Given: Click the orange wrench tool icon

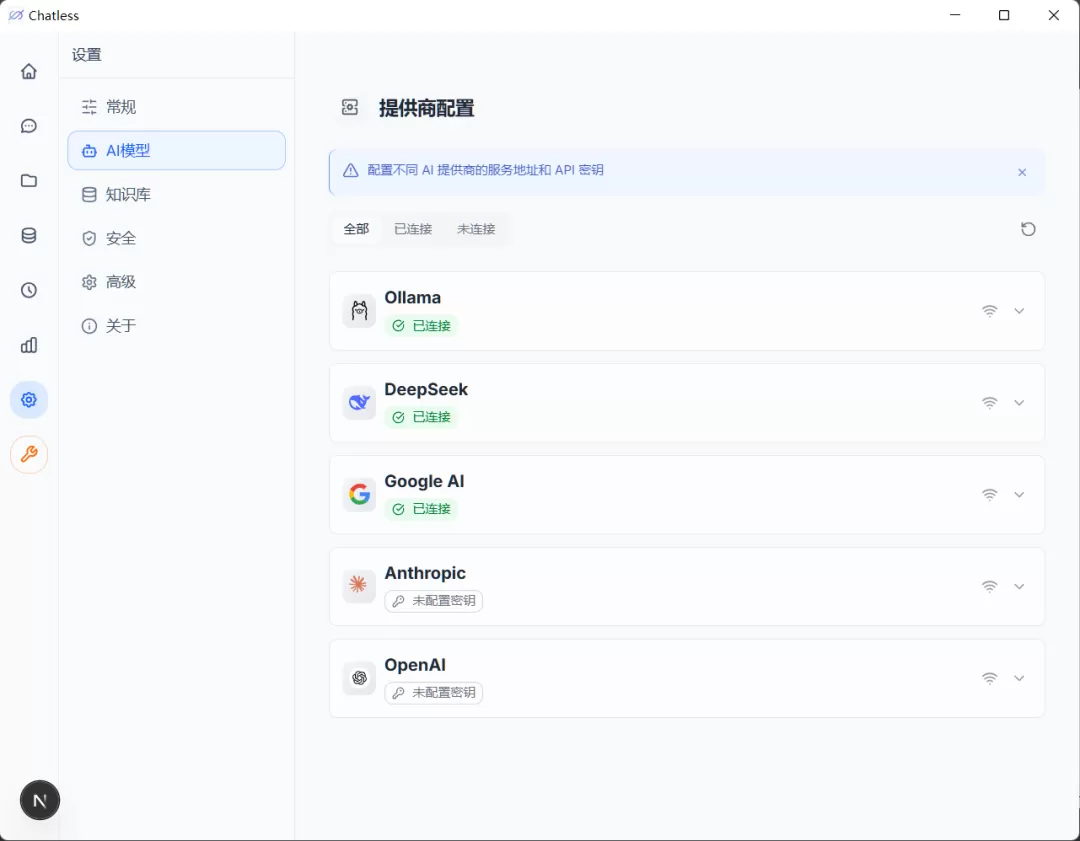Looking at the screenshot, I should (x=29, y=455).
